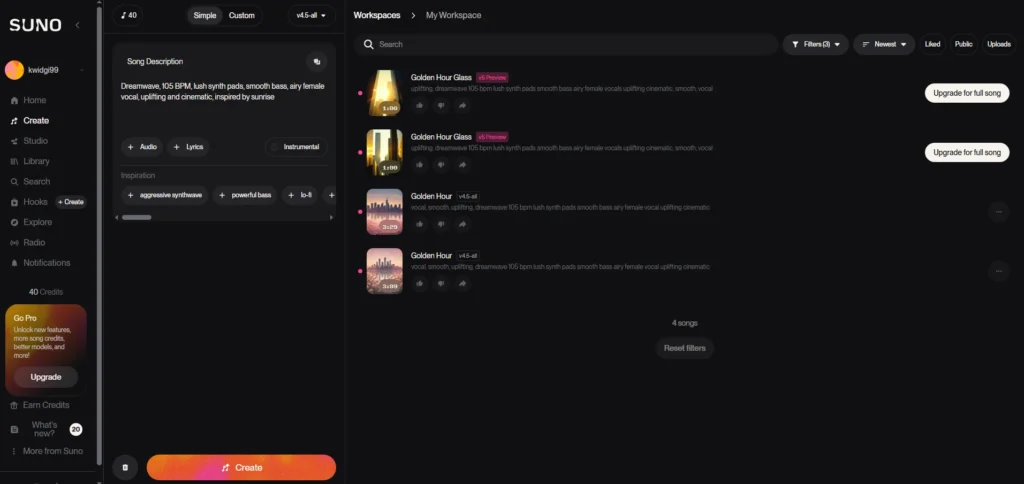1024x484 pixels.
Task: Collapse the sidebar with the chevron icon
Action: [77, 25]
